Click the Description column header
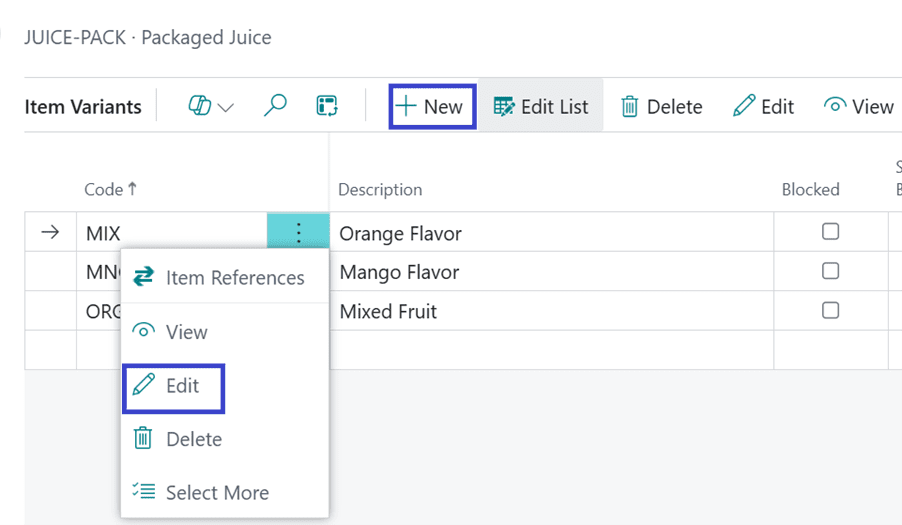The image size is (902, 525). [x=380, y=189]
